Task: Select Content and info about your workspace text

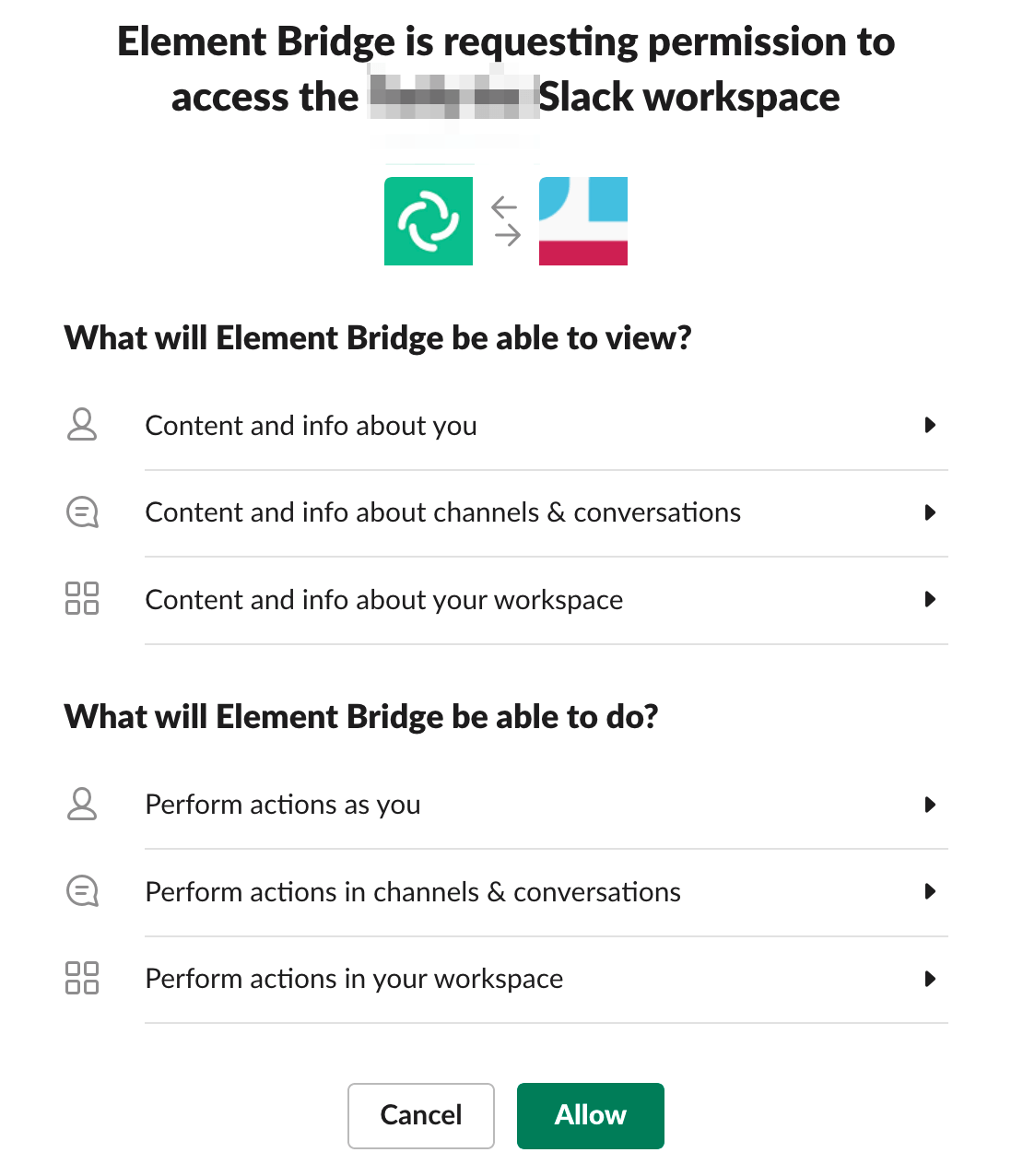Action: click(x=384, y=600)
